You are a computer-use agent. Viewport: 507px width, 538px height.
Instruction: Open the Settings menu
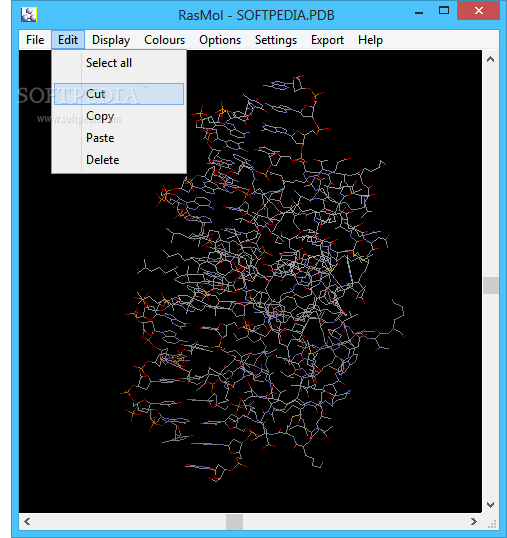tap(276, 40)
